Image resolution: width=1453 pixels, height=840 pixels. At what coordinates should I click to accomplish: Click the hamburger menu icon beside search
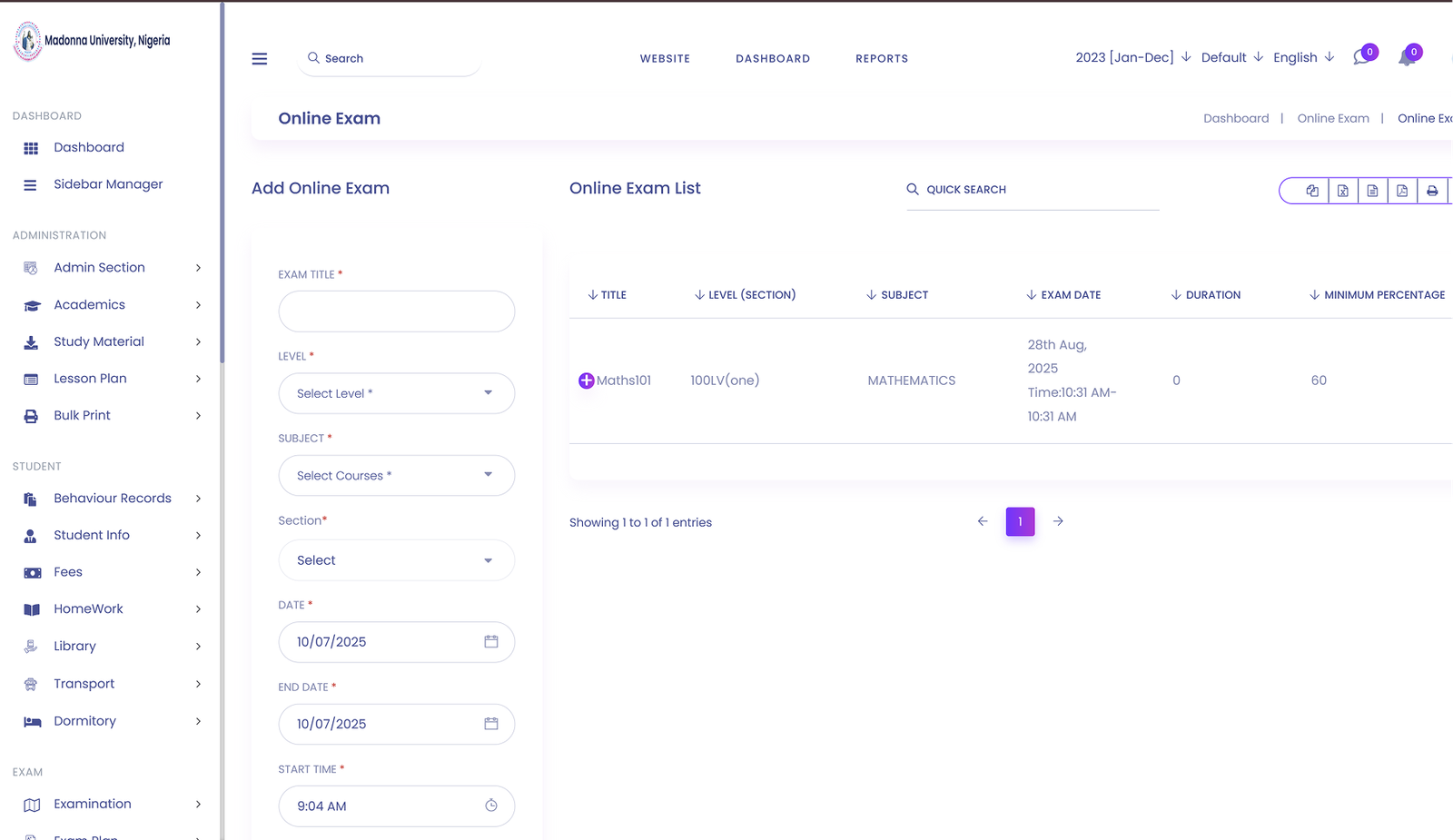[260, 58]
